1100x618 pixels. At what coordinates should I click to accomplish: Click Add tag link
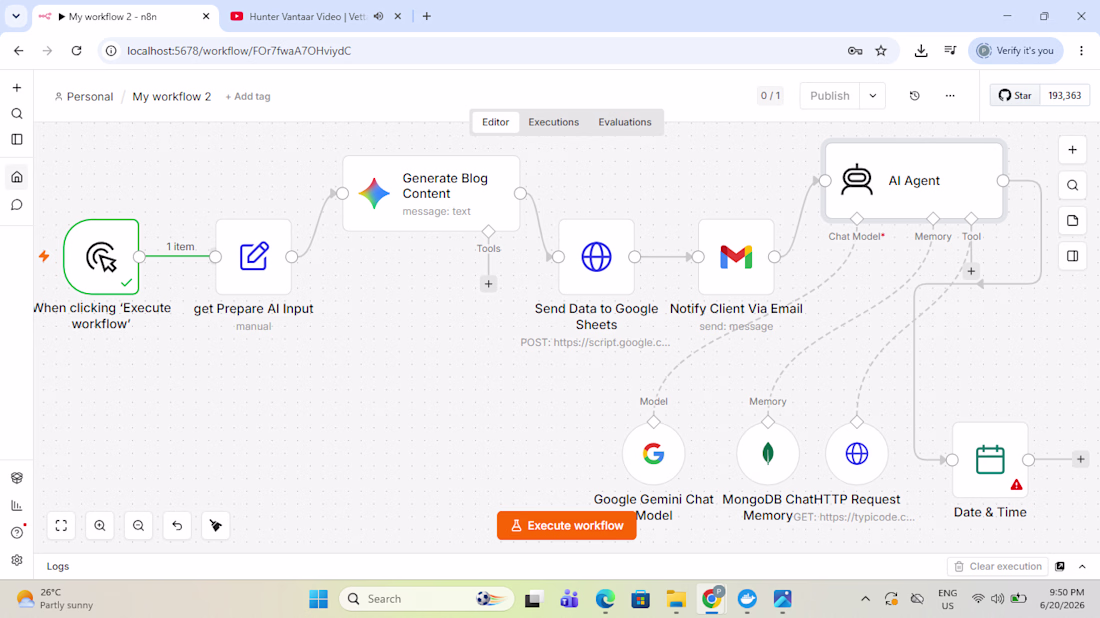pyautogui.click(x=248, y=97)
